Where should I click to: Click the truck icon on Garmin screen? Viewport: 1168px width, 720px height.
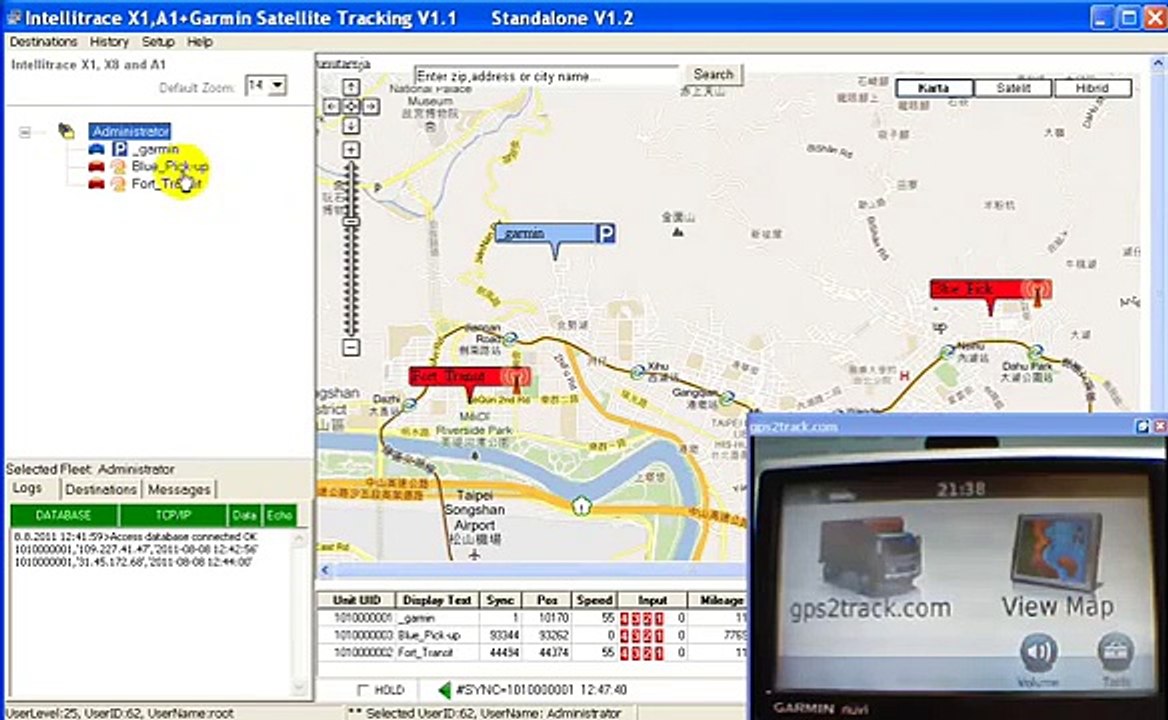(870, 556)
